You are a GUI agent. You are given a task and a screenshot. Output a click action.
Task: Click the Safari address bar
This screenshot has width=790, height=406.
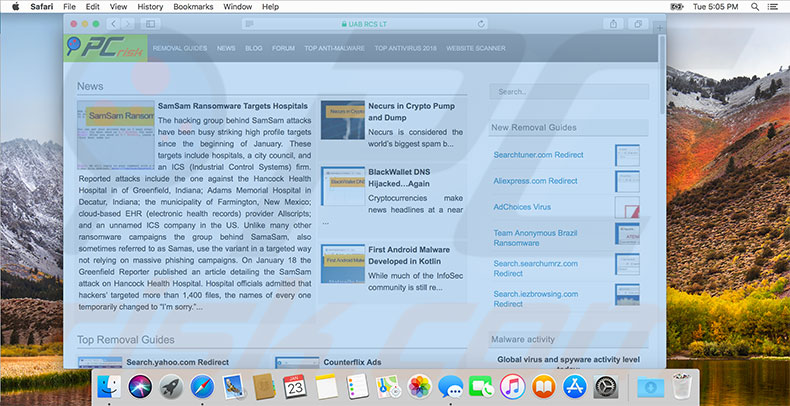(364, 24)
